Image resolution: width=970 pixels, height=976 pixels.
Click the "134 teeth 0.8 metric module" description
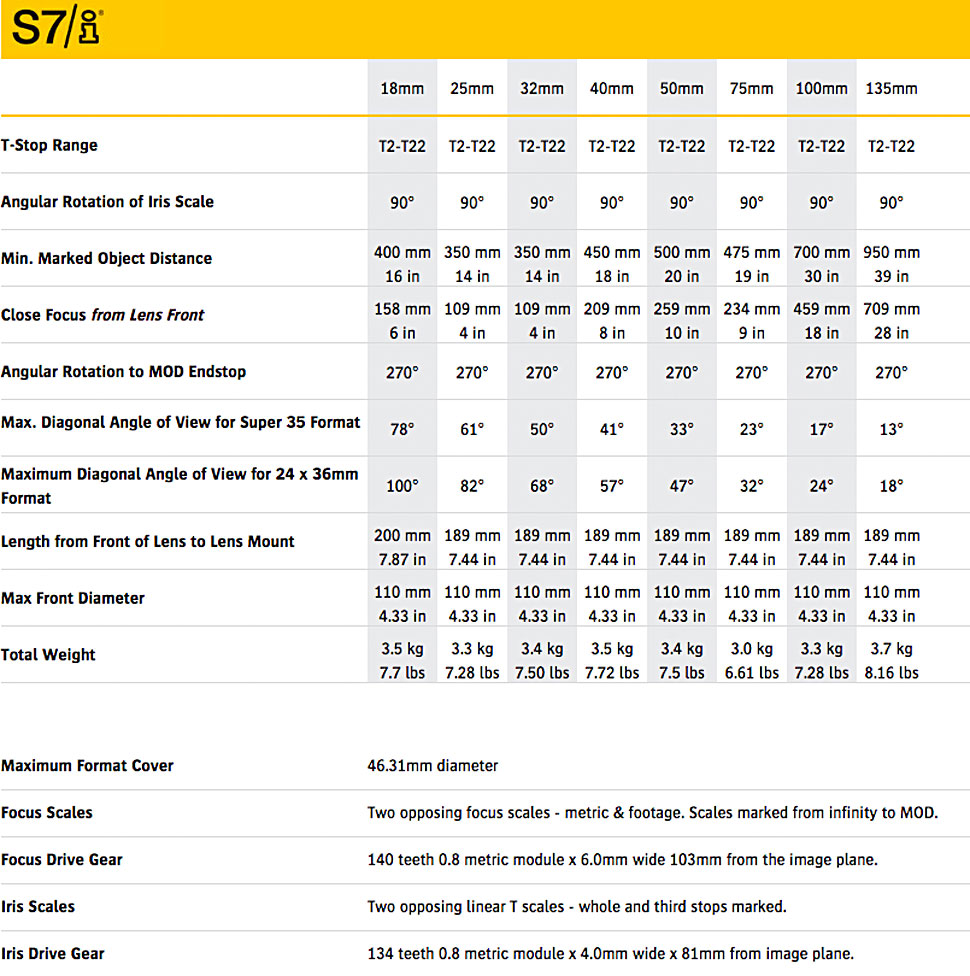610,954
